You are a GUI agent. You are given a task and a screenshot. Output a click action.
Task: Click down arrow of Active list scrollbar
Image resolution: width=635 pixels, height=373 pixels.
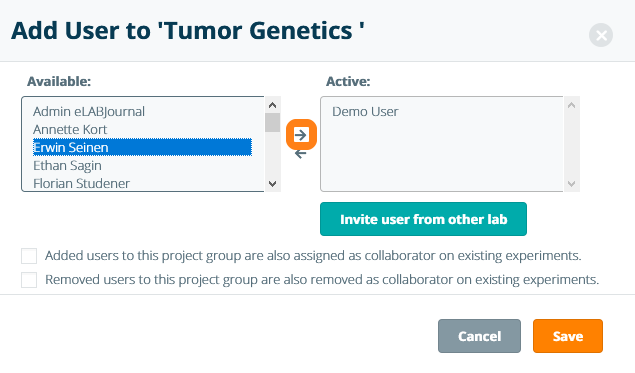571,183
